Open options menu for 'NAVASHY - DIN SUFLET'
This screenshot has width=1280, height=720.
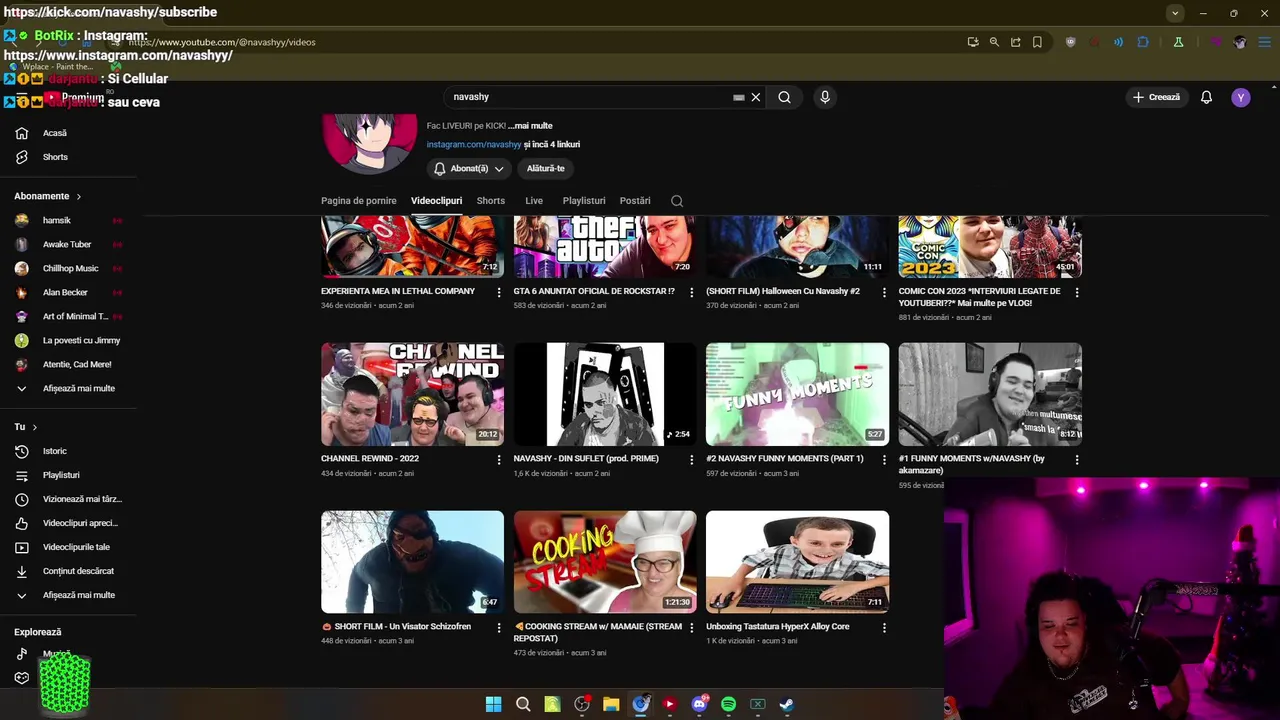pos(691,459)
